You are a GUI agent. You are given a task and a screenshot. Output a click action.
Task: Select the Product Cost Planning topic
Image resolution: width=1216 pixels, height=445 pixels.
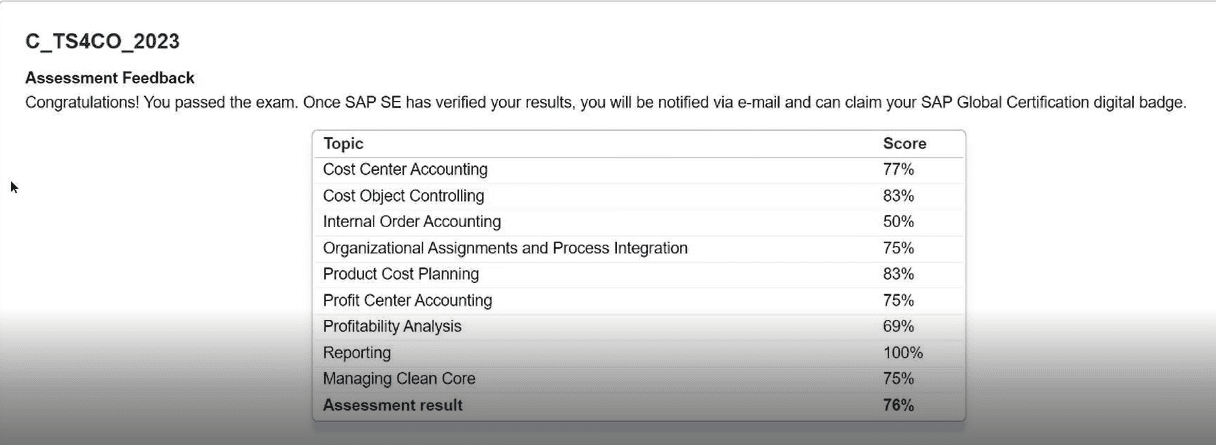click(x=401, y=274)
